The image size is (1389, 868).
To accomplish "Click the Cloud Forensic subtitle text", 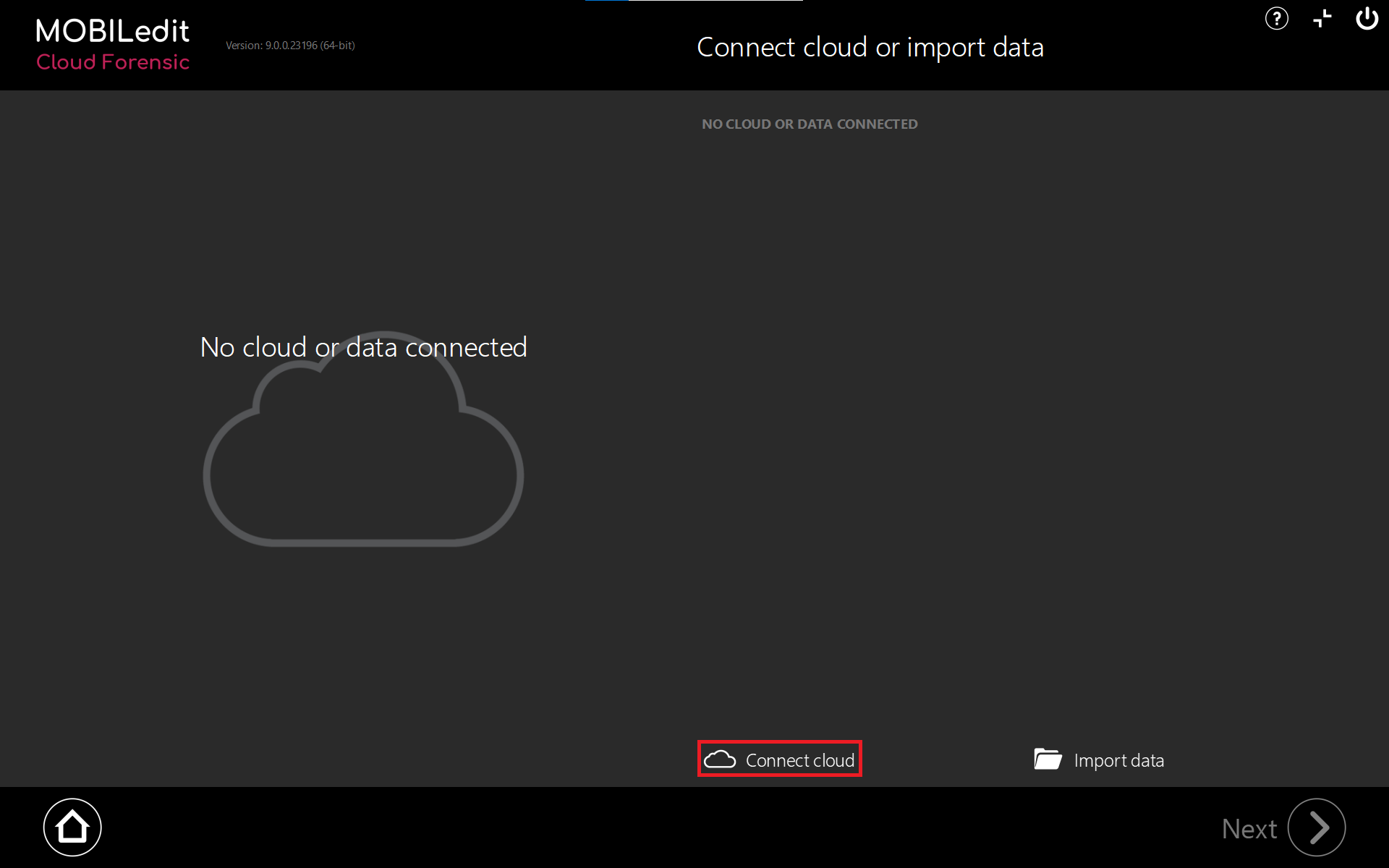I will (113, 63).
